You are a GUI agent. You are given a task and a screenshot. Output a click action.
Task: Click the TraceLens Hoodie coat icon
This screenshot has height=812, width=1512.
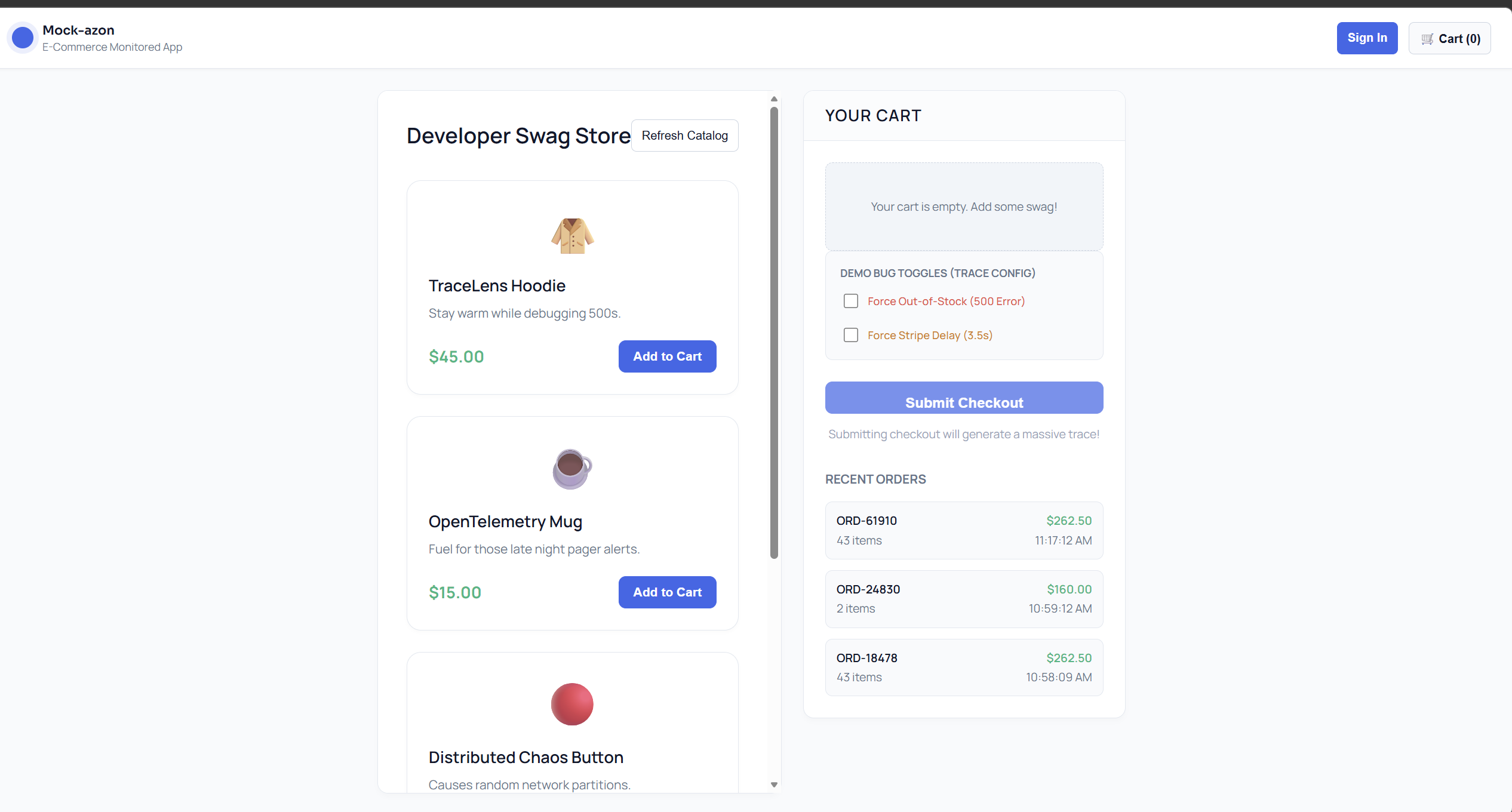(x=572, y=235)
